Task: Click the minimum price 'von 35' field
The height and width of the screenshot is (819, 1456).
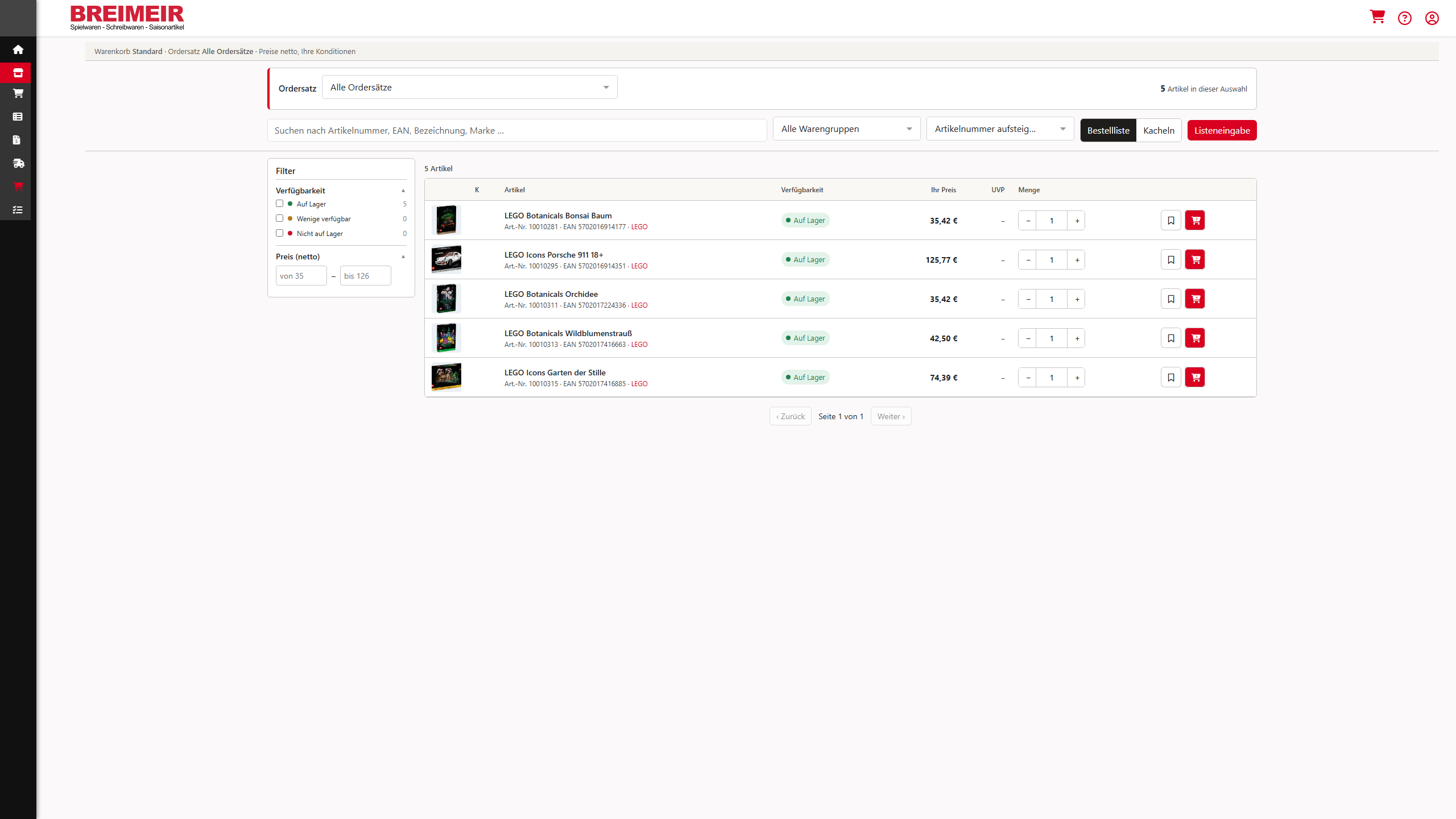Action: tap(301, 276)
